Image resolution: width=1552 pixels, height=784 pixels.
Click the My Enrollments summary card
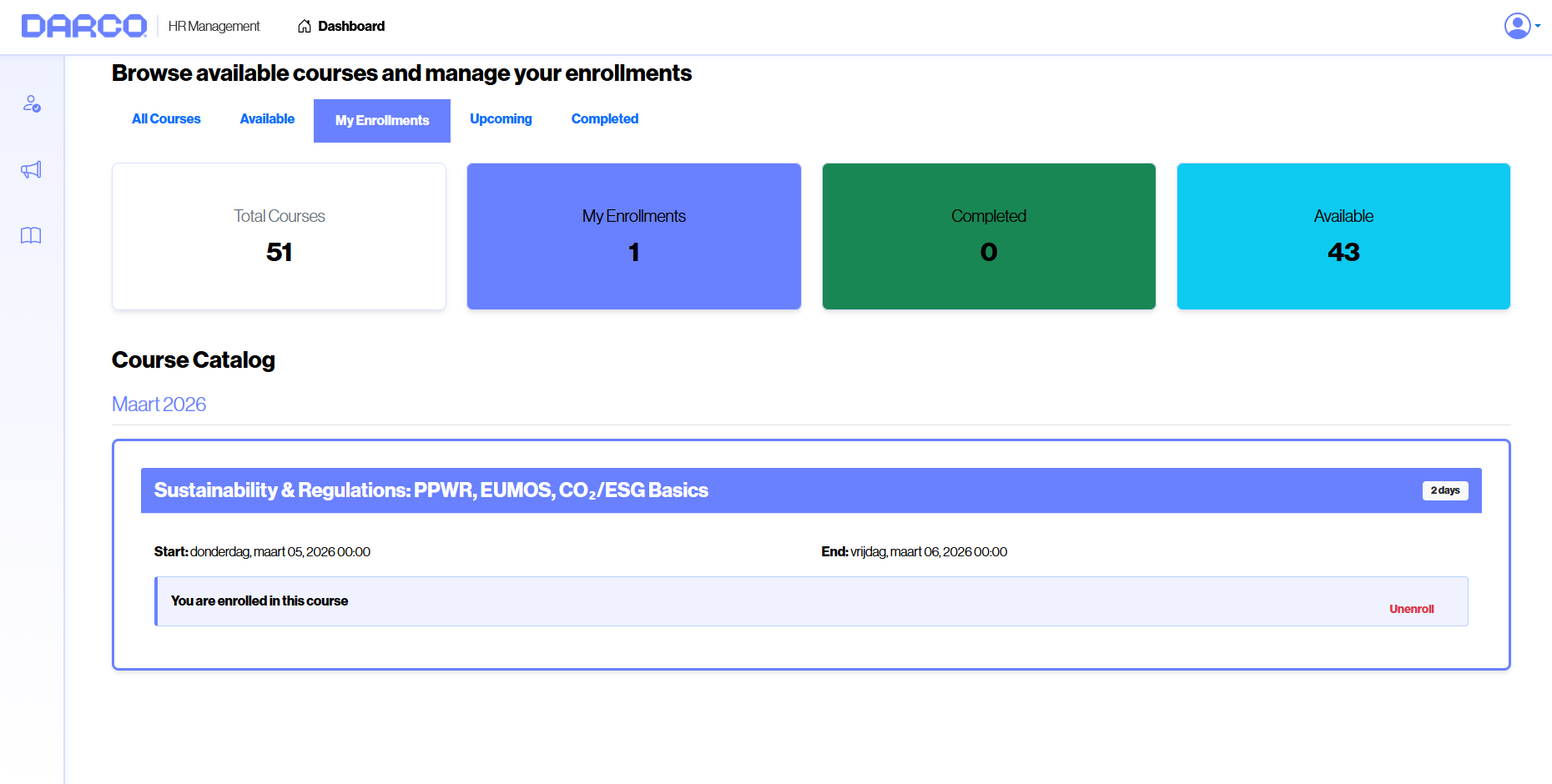633,236
